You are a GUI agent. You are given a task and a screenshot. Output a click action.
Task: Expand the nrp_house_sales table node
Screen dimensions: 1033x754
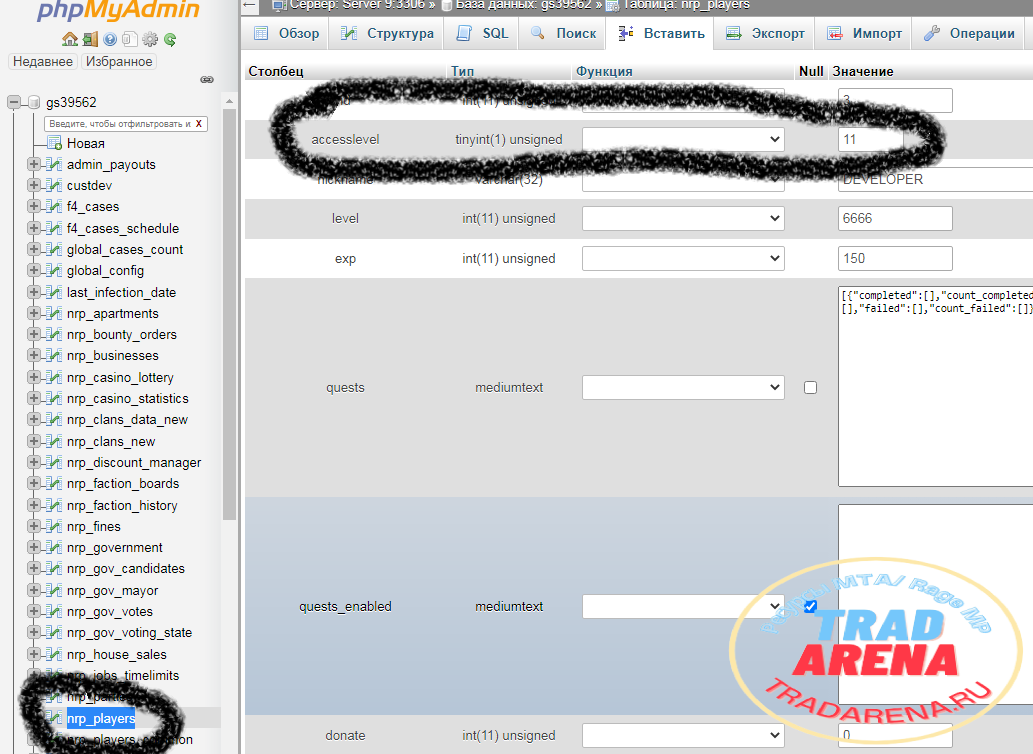34,655
